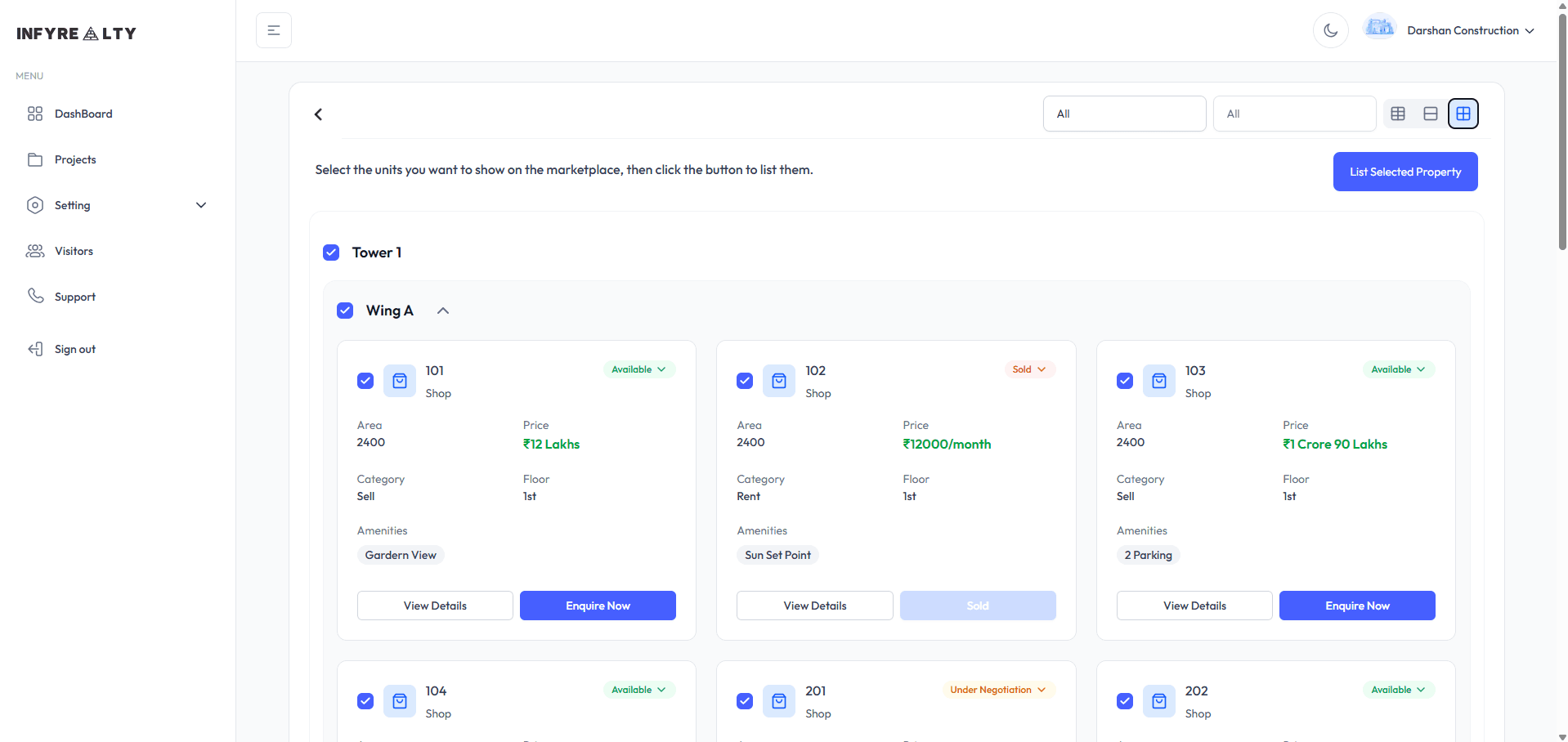The width and height of the screenshot is (1568, 742).
Task: Deselect unit 103 checkbox
Action: pyautogui.click(x=1125, y=381)
